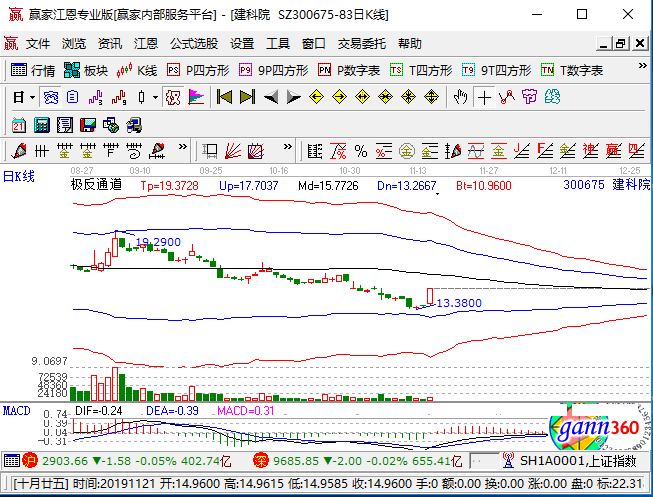This screenshot has height=497, width=653.
Task: Open the 设置 menu
Action: click(x=242, y=43)
